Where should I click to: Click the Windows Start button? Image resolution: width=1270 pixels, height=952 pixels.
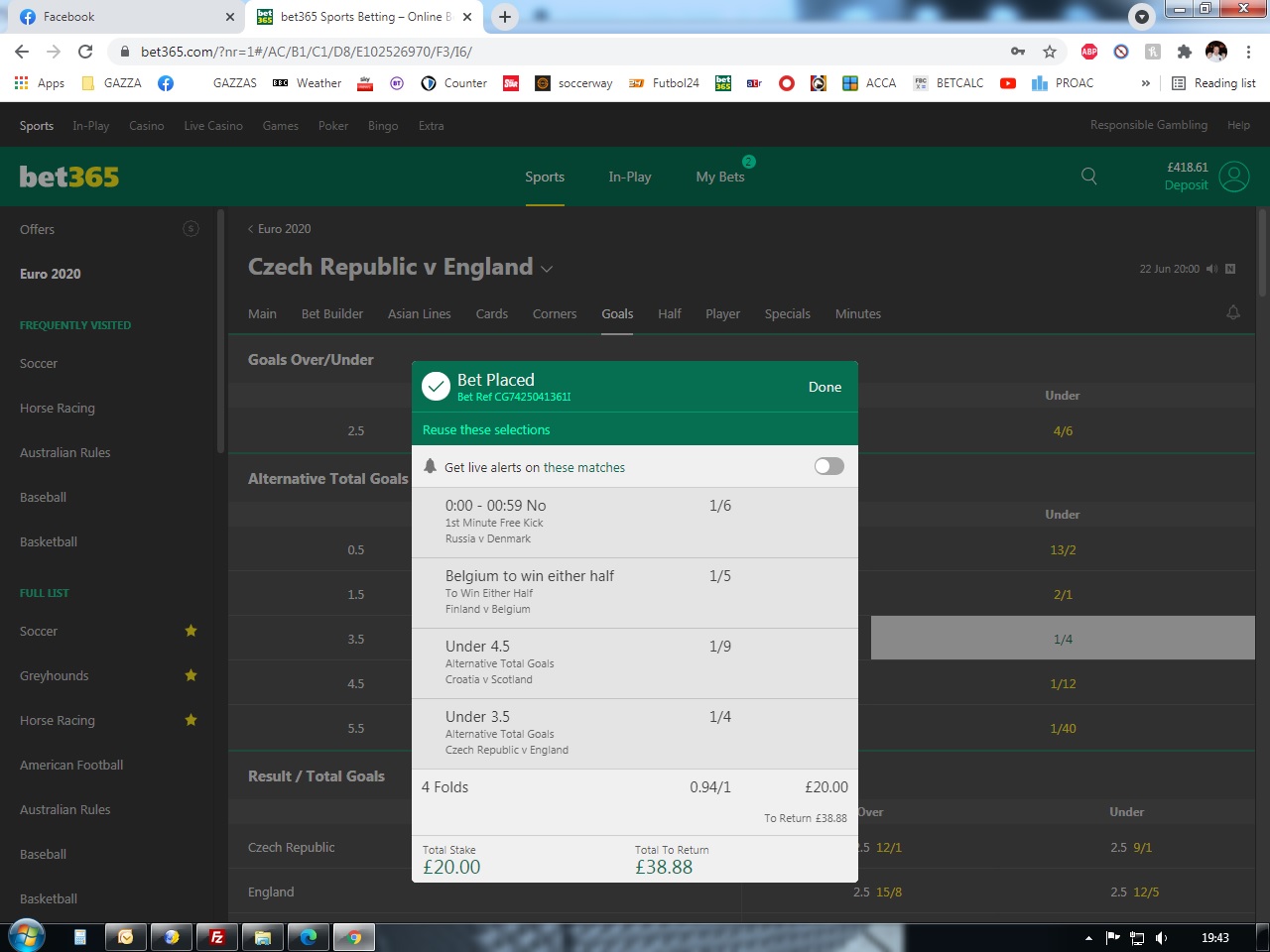click(x=26, y=935)
